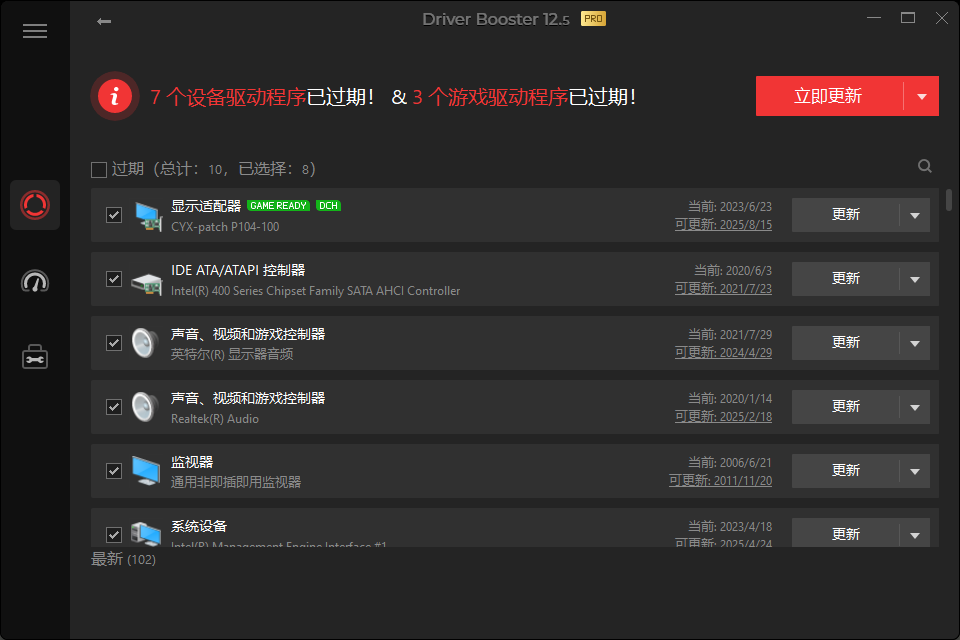Select the 通用非即插即用监视器 text

[x=236, y=482]
